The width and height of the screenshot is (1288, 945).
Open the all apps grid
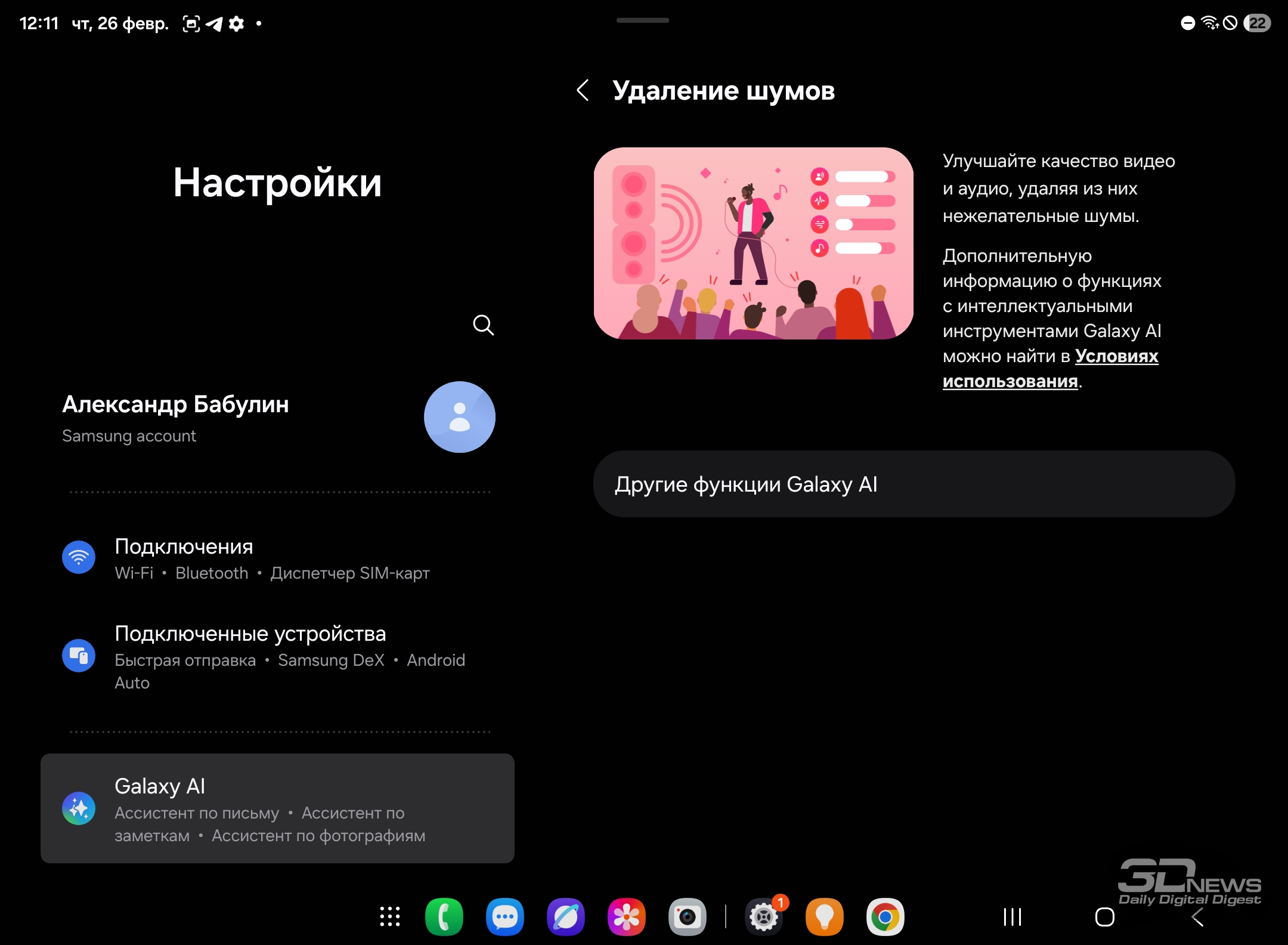click(x=390, y=916)
